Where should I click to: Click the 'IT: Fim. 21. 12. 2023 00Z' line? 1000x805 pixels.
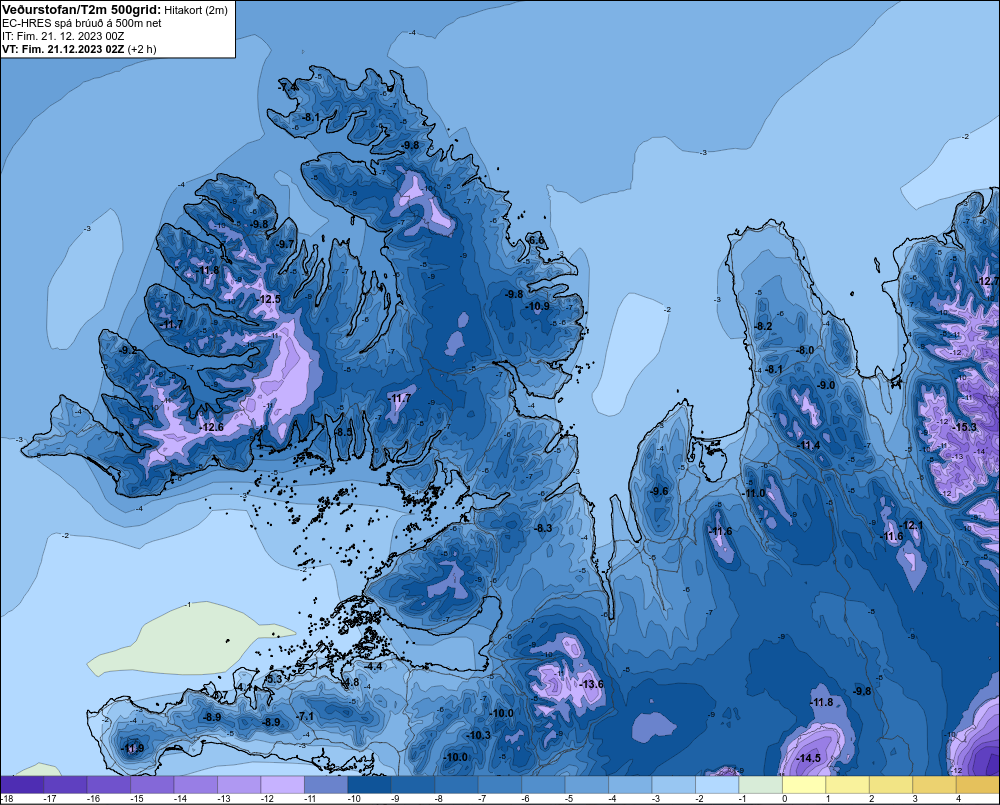[x=63, y=36]
